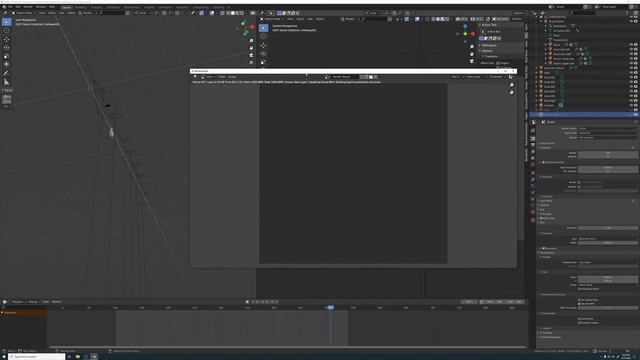The image size is (640, 360).
Task: Toggle the Transparent film checkbox
Action: tap(543, 248)
